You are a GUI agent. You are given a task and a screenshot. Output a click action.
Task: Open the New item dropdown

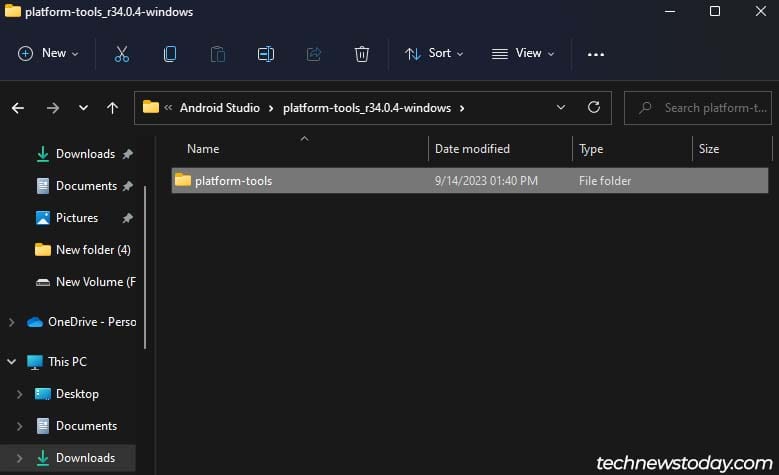48,54
